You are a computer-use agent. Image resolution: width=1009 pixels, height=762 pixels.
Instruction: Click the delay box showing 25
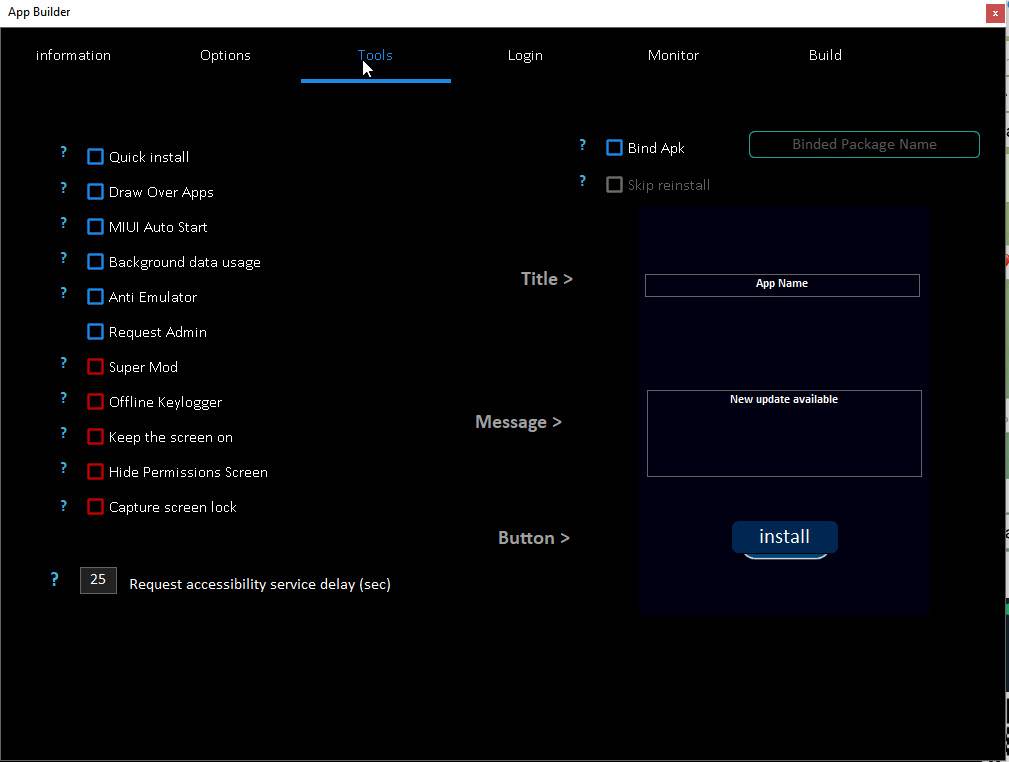[x=98, y=580]
